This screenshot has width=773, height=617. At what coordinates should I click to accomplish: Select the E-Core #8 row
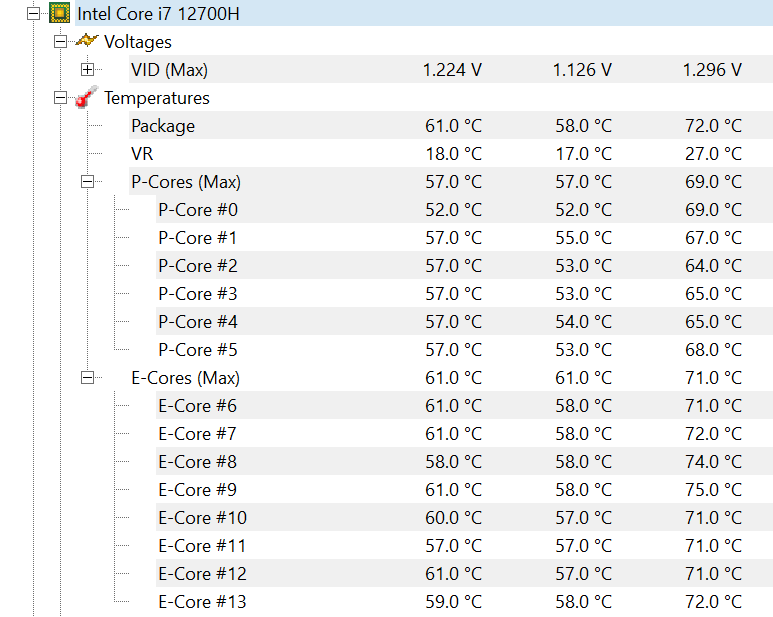pyautogui.click(x=464, y=462)
